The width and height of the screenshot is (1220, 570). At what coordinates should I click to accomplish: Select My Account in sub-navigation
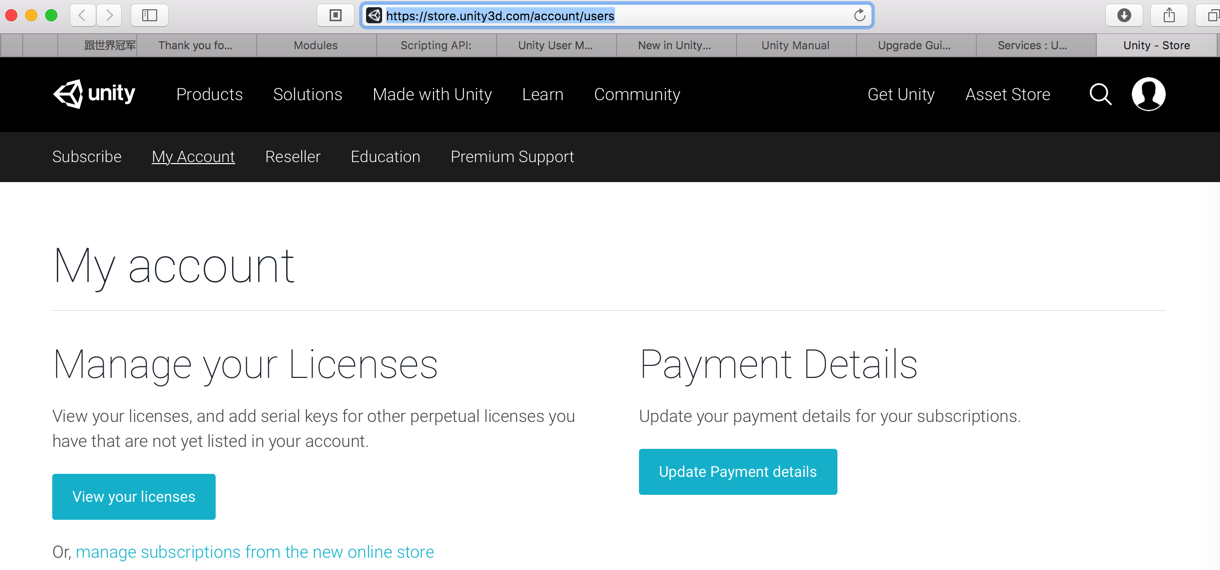tap(193, 157)
